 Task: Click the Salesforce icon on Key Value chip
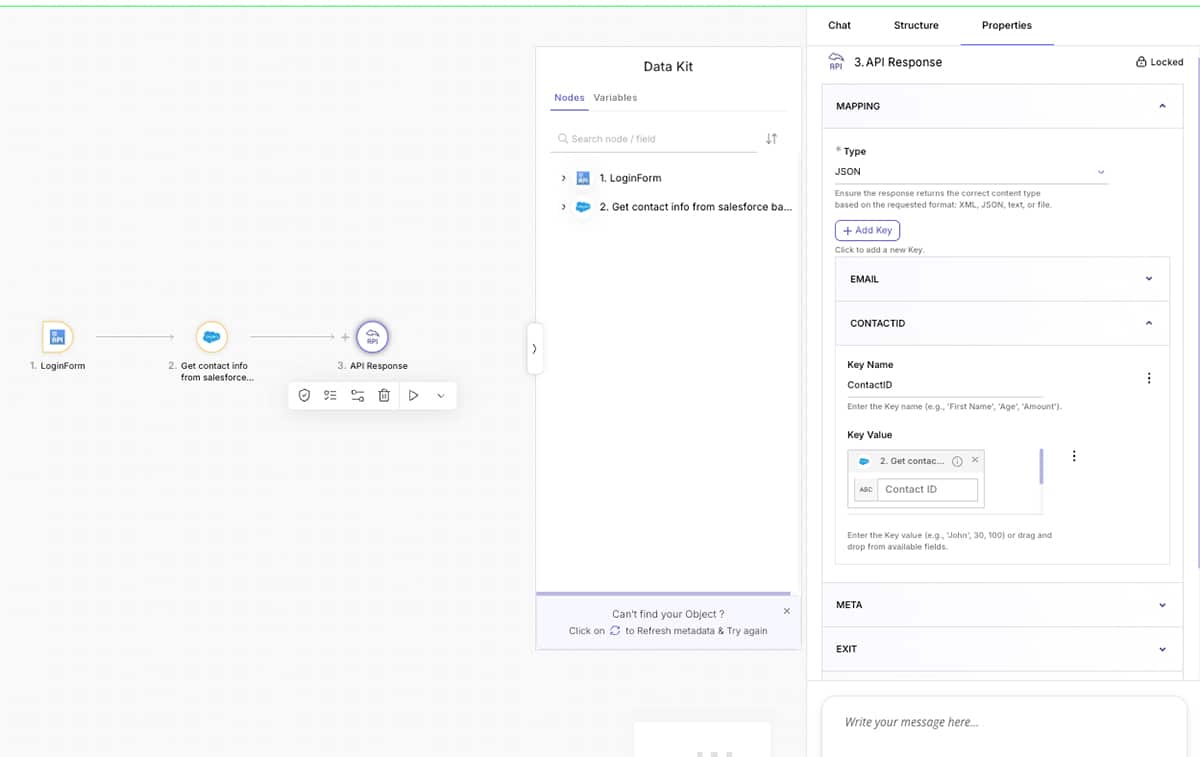(x=864, y=461)
